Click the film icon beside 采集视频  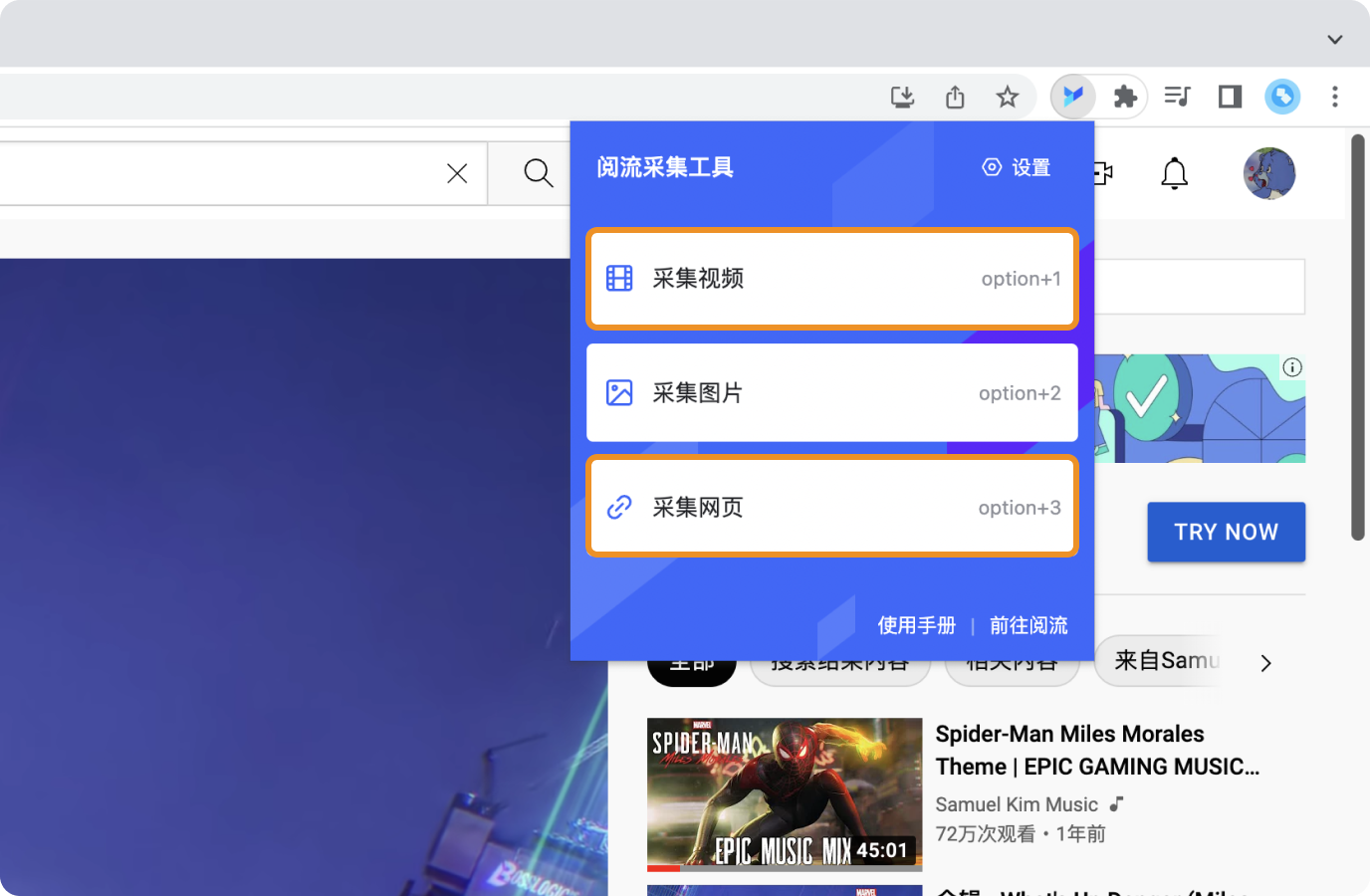[619, 279]
